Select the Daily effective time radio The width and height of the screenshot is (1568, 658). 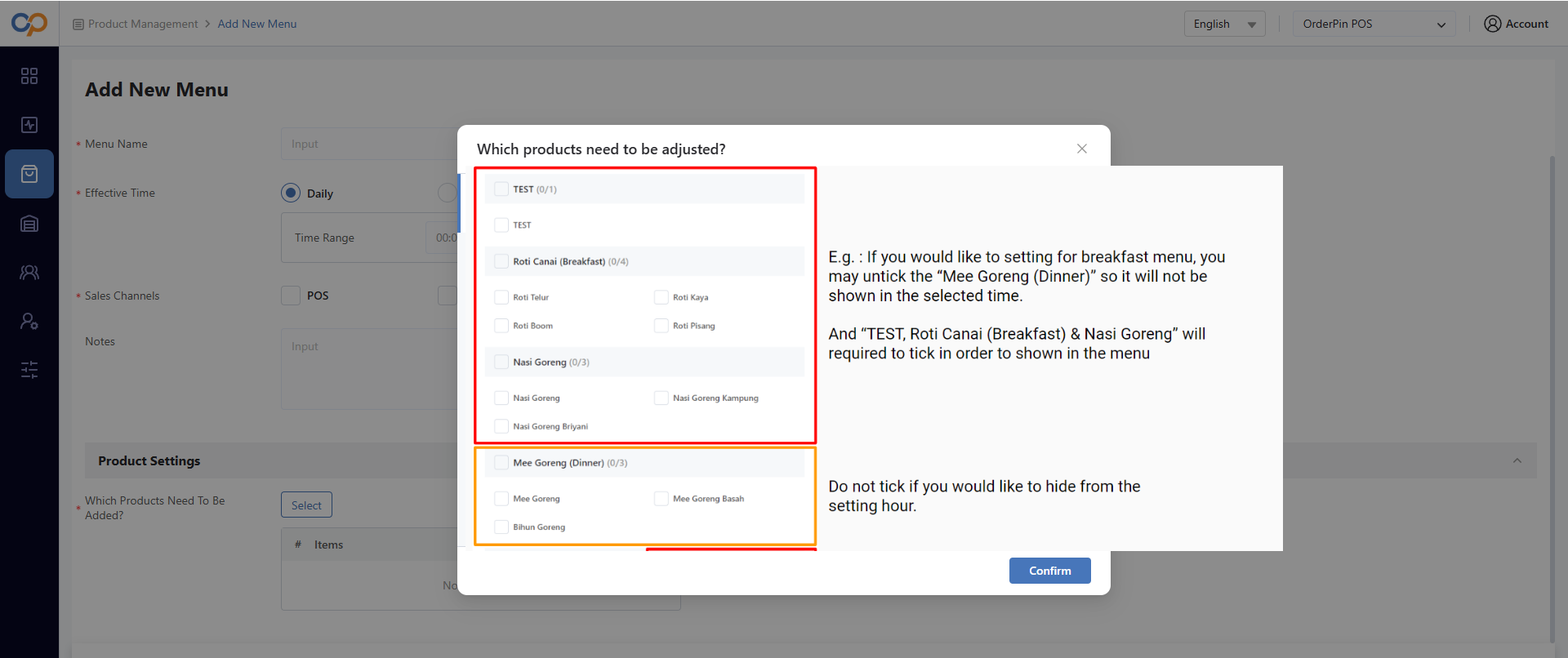(x=291, y=193)
